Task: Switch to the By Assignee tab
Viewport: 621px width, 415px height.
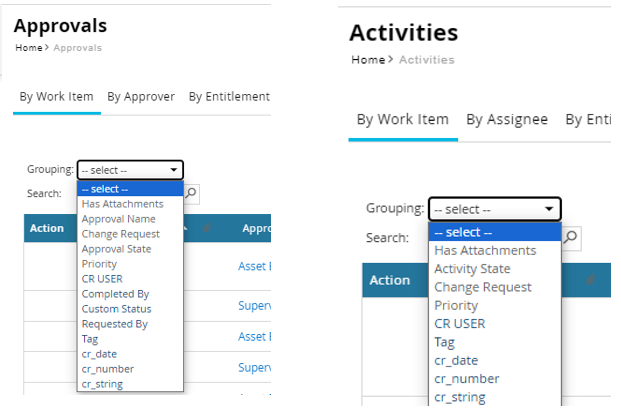Action: click(x=507, y=119)
